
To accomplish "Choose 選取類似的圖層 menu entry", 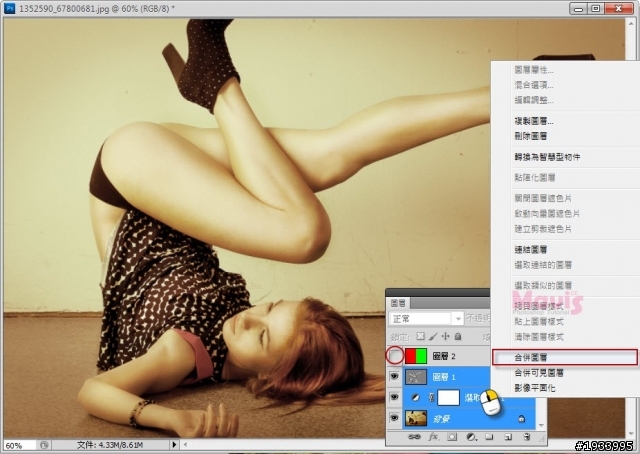I will point(543,285).
